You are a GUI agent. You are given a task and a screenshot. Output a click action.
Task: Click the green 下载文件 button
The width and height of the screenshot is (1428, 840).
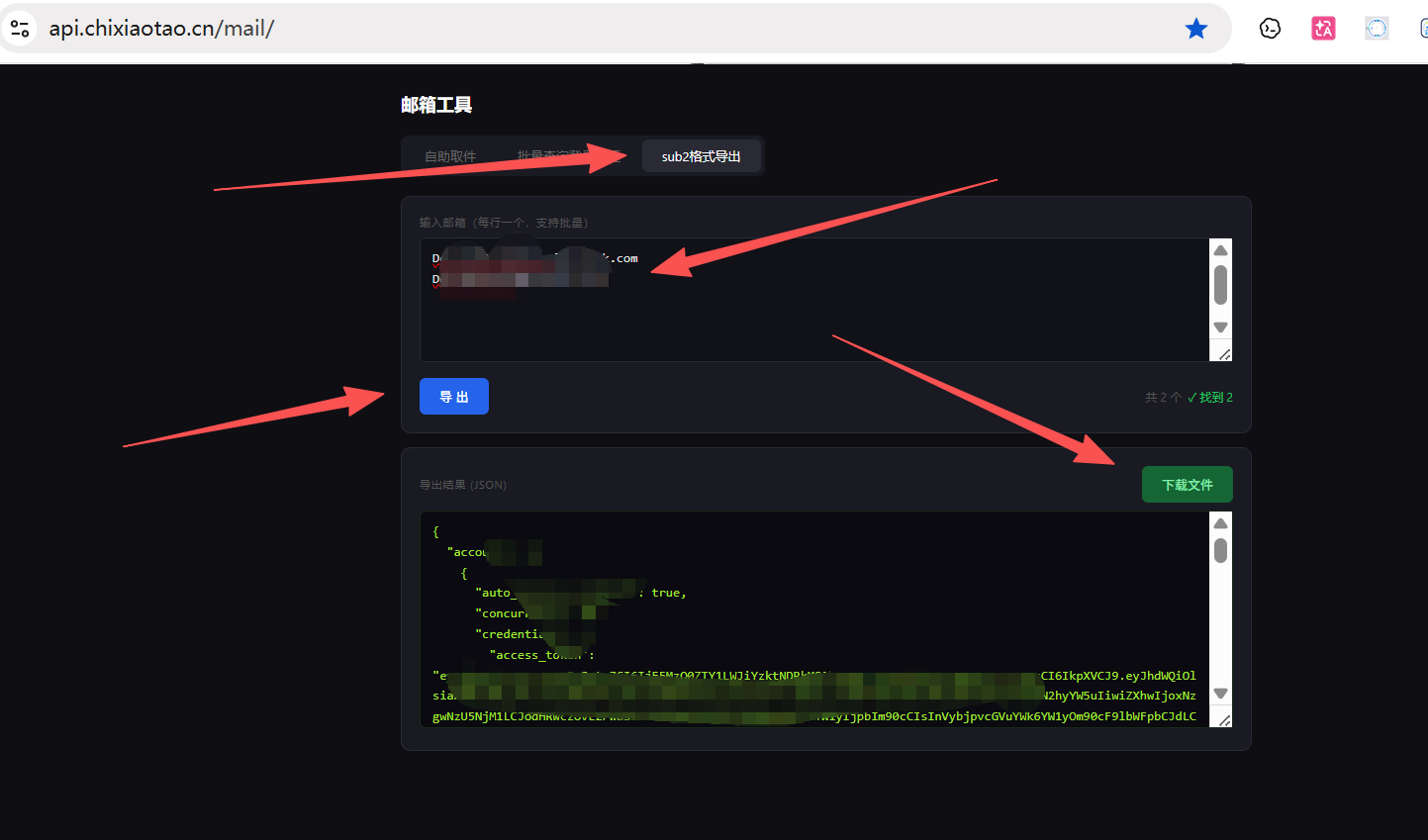point(1187,485)
